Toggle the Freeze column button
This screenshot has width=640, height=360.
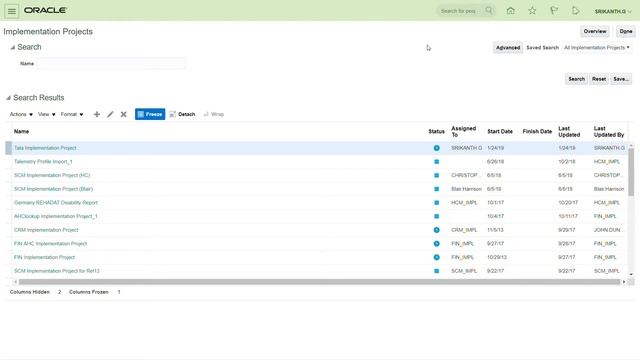pyautogui.click(x=150, y=114)
